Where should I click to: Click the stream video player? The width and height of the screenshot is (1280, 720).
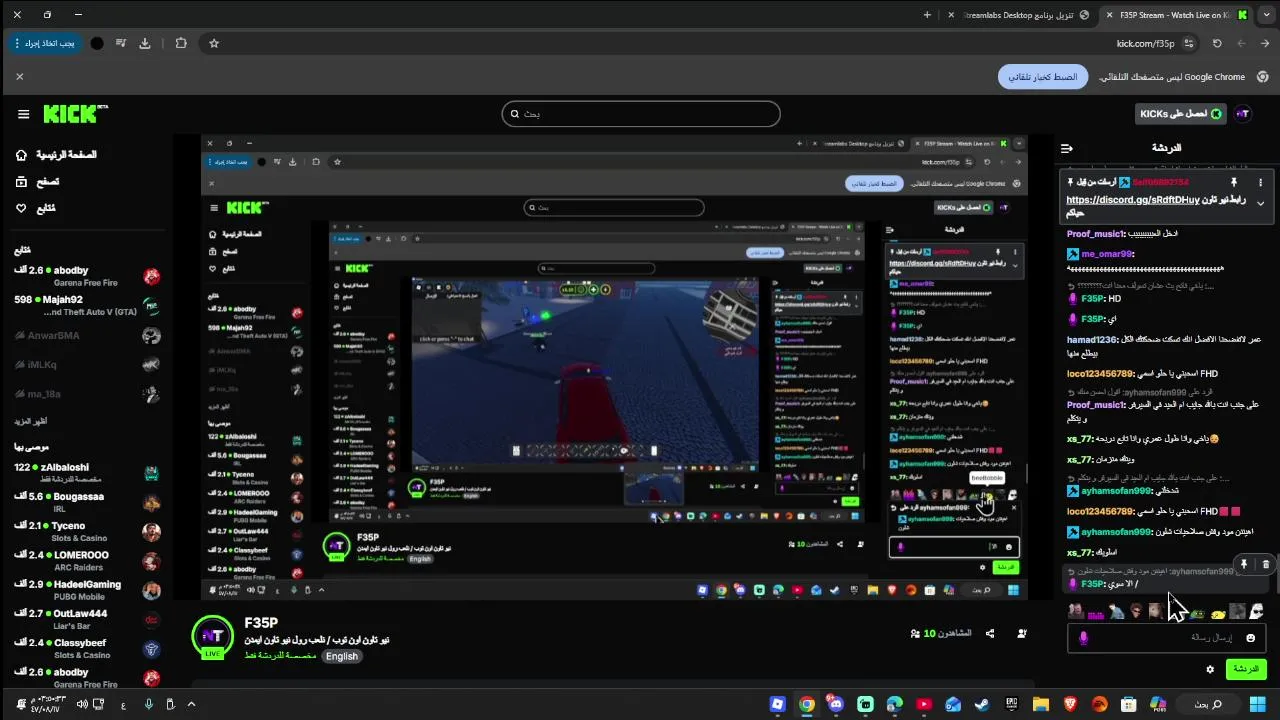(614, 369)
